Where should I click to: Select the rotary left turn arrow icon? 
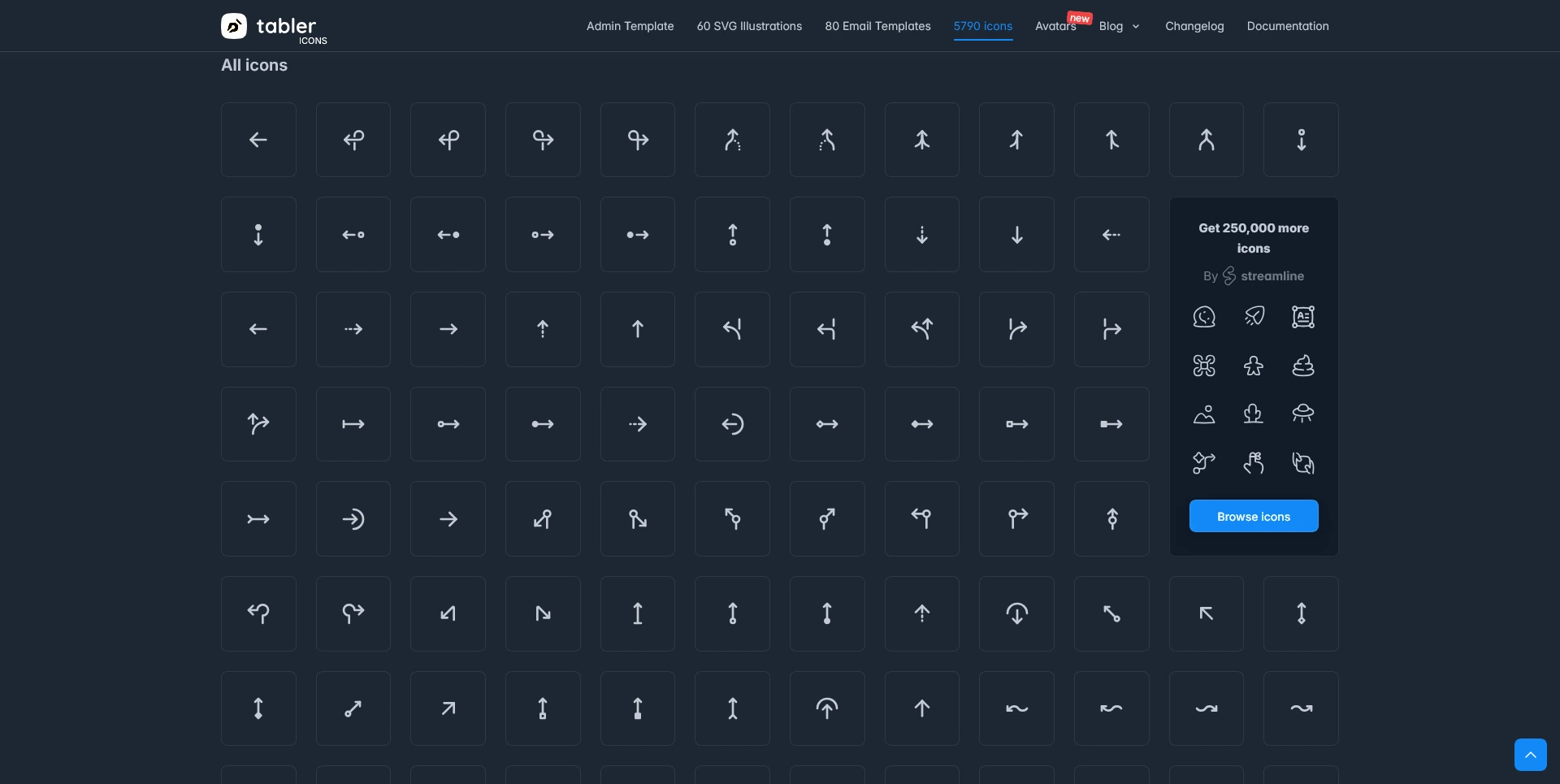pos(922,518)
